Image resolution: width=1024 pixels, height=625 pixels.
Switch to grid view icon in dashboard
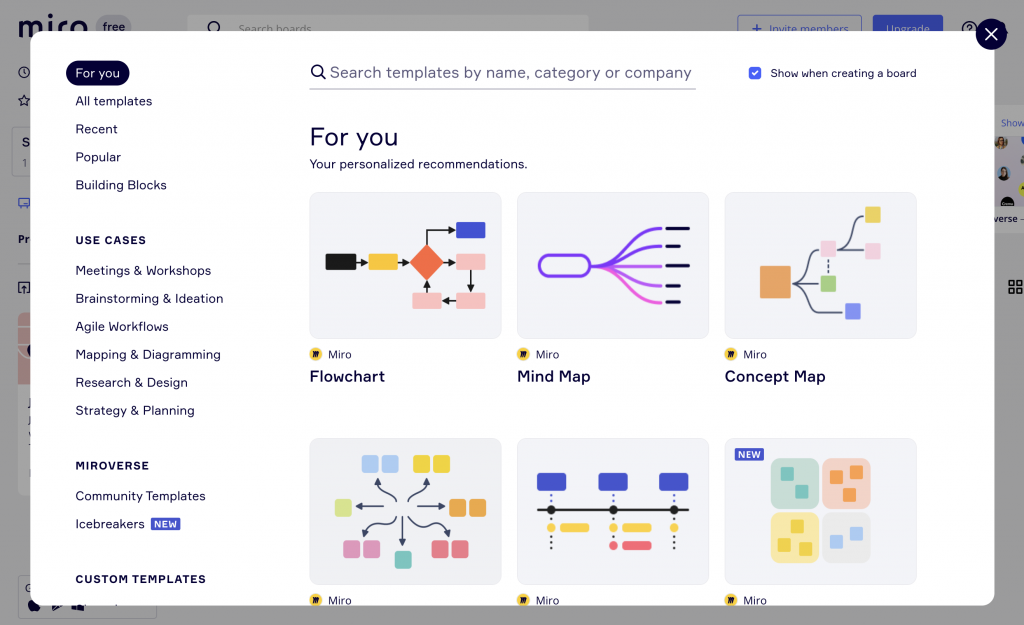pyautogui.click(x=1015, y=287)
